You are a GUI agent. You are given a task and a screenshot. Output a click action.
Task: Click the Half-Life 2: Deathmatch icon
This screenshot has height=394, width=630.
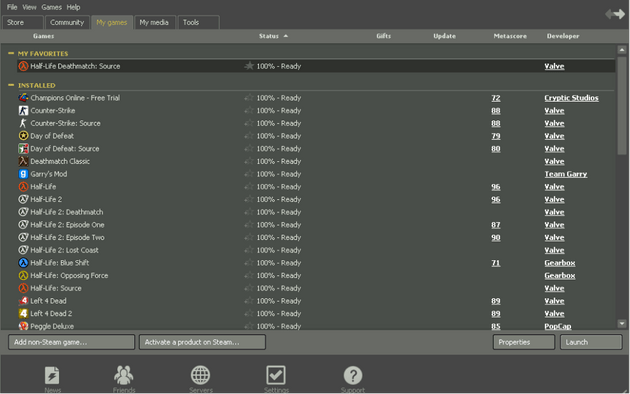coord(23,212)
